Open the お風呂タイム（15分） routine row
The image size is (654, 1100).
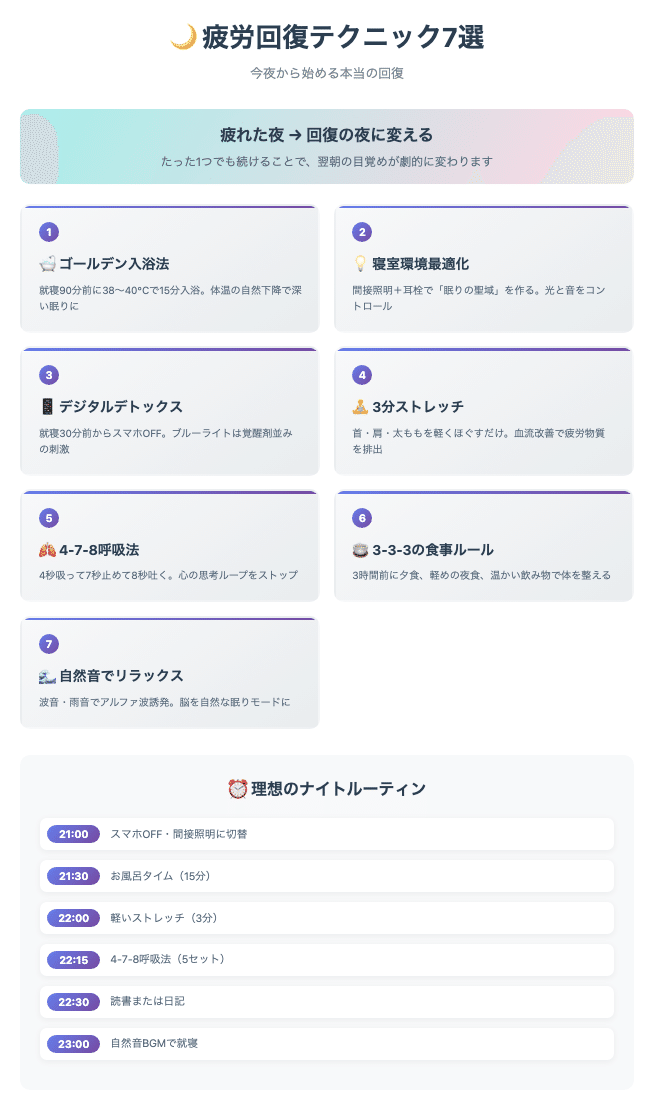pos(327,876)
